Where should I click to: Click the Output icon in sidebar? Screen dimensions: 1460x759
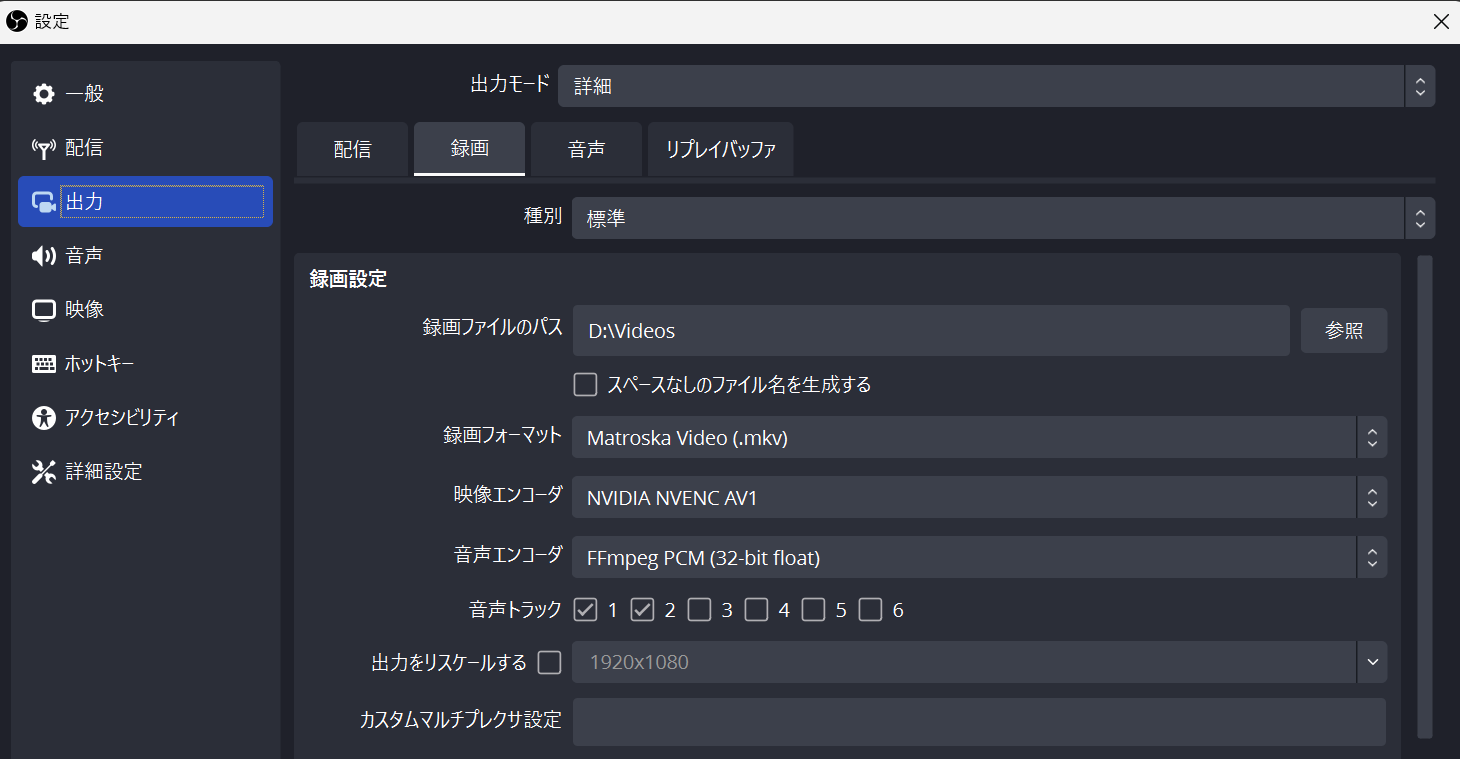[44, 202]
